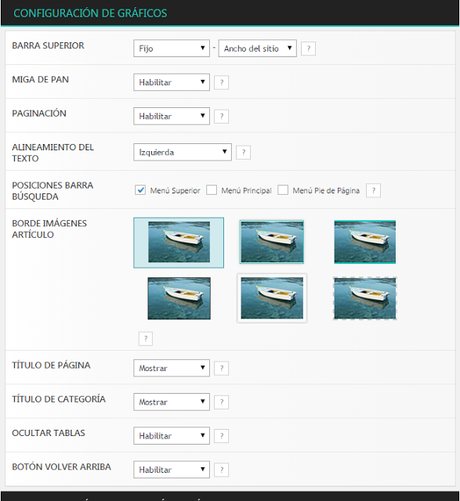The image size is (460, 501).
Task: Enable the Menú Pie de Página checkbox
Action: pyautogui.click(x=283, y=190)
